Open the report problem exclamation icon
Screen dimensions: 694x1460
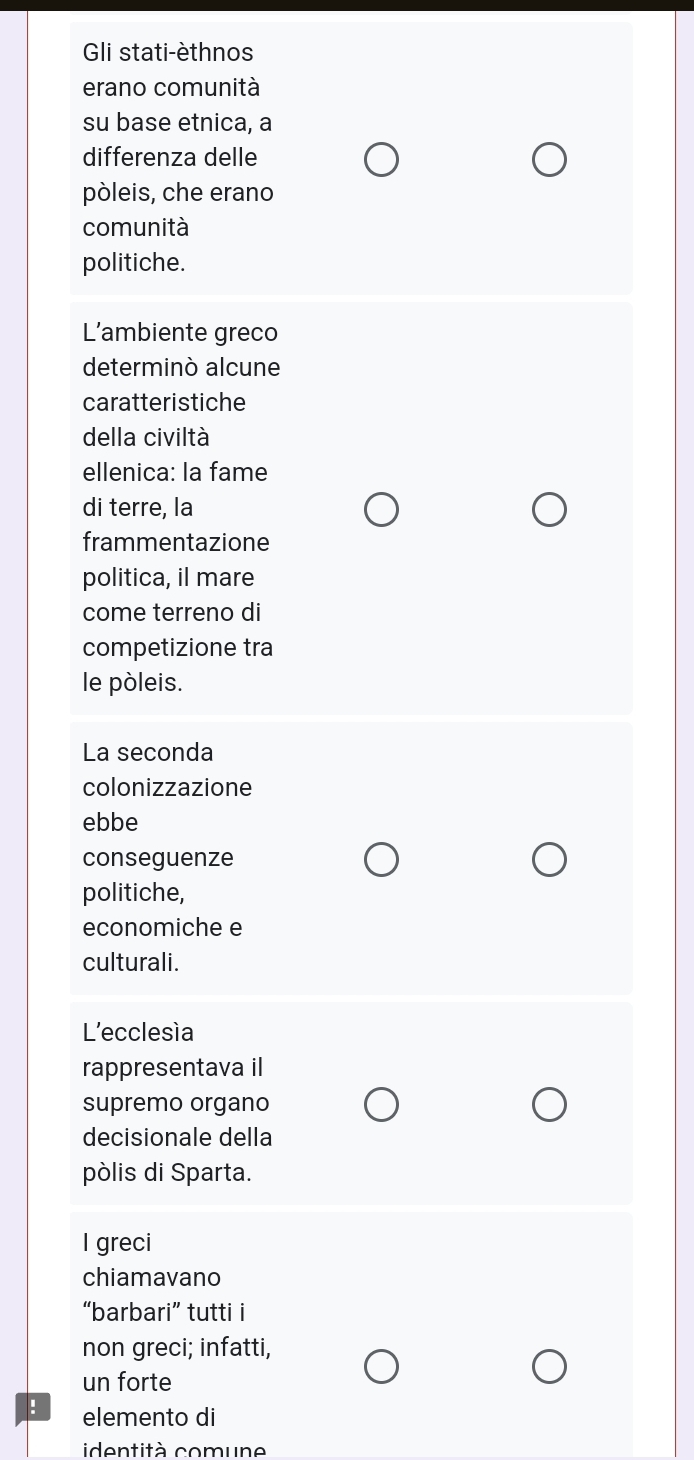click(x=32, y=1409)
